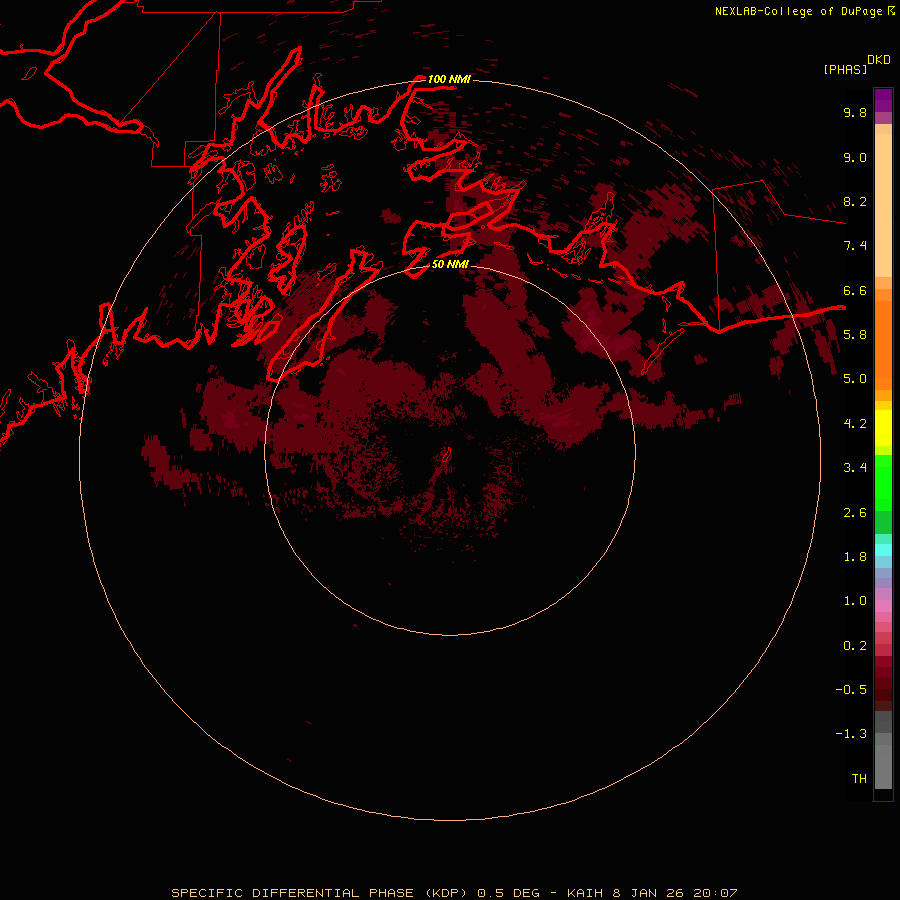Click the cyan color band near 1.8
This screenshot has height=900, width=900.
pyautogui.click(x=883, y=550)
